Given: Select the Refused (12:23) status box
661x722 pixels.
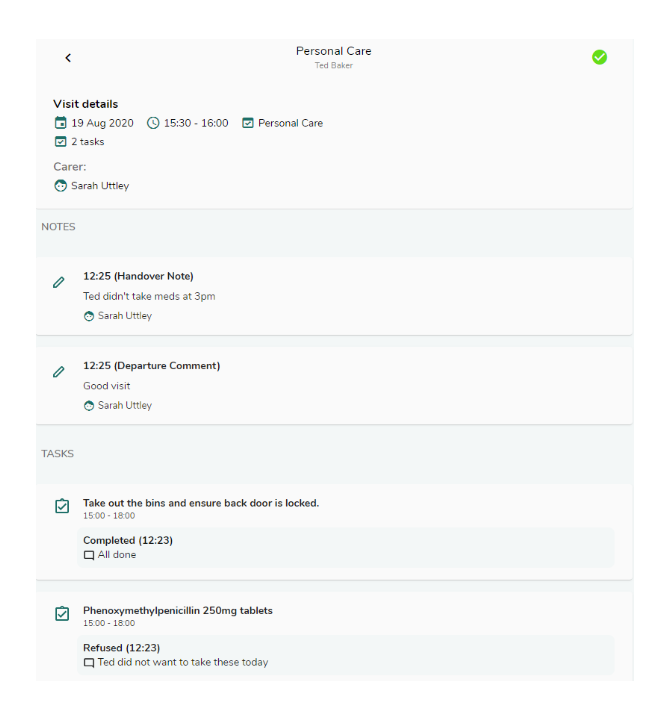Looking at the screenshot, I should pyautogui.click(x=345, y=655).
